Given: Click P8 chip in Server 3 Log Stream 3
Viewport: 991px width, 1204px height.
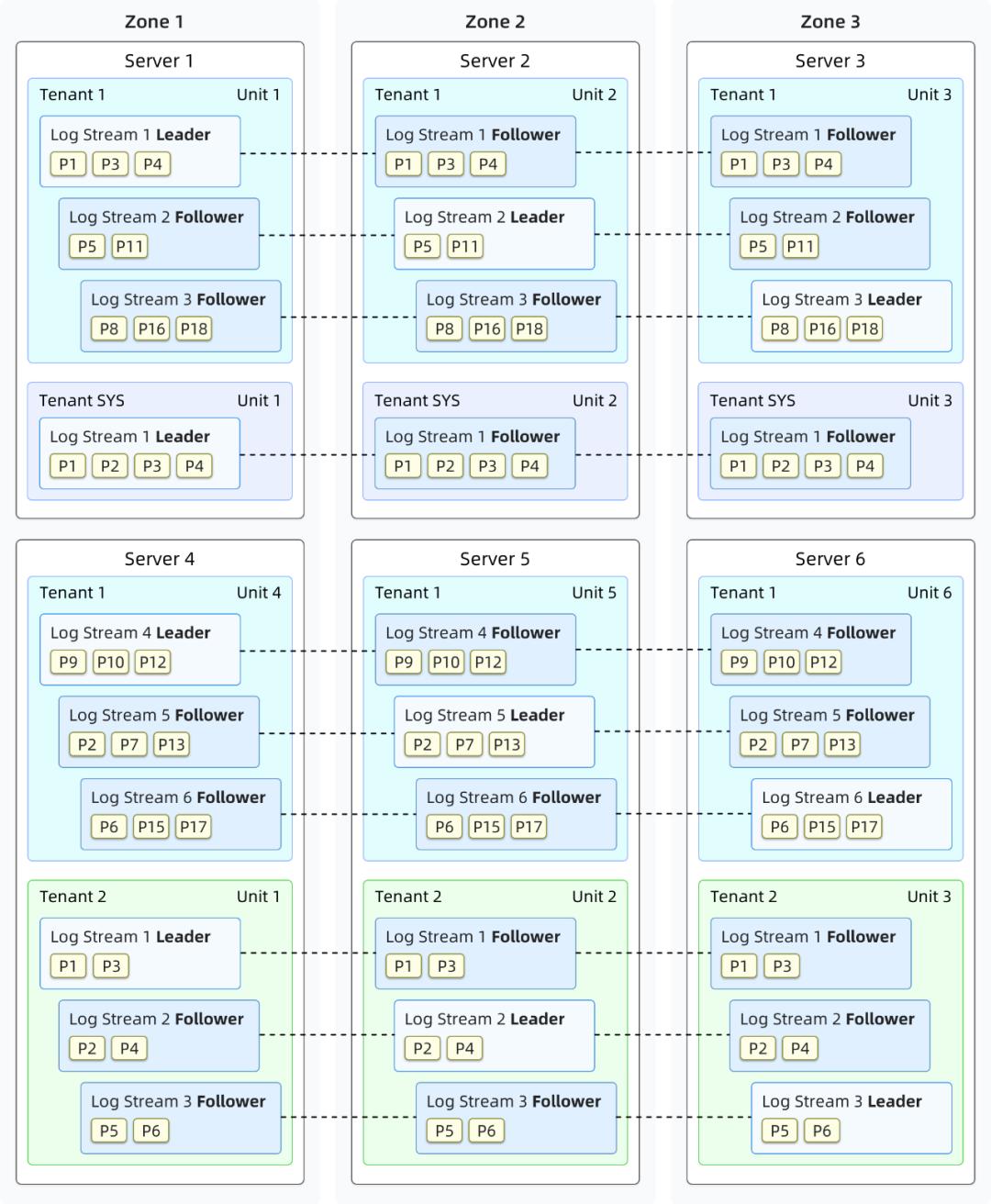Looking at the screenshot, I should pyautogui.click(x=780, y=329).
